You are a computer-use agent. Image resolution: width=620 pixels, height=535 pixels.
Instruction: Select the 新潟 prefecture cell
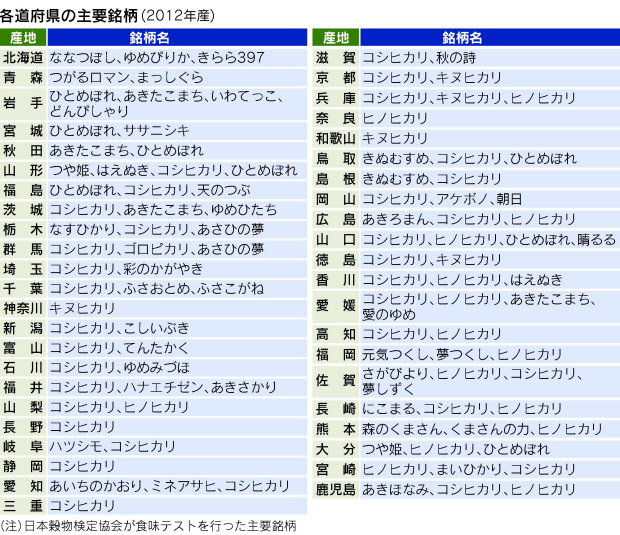click(x=23, y=329)
